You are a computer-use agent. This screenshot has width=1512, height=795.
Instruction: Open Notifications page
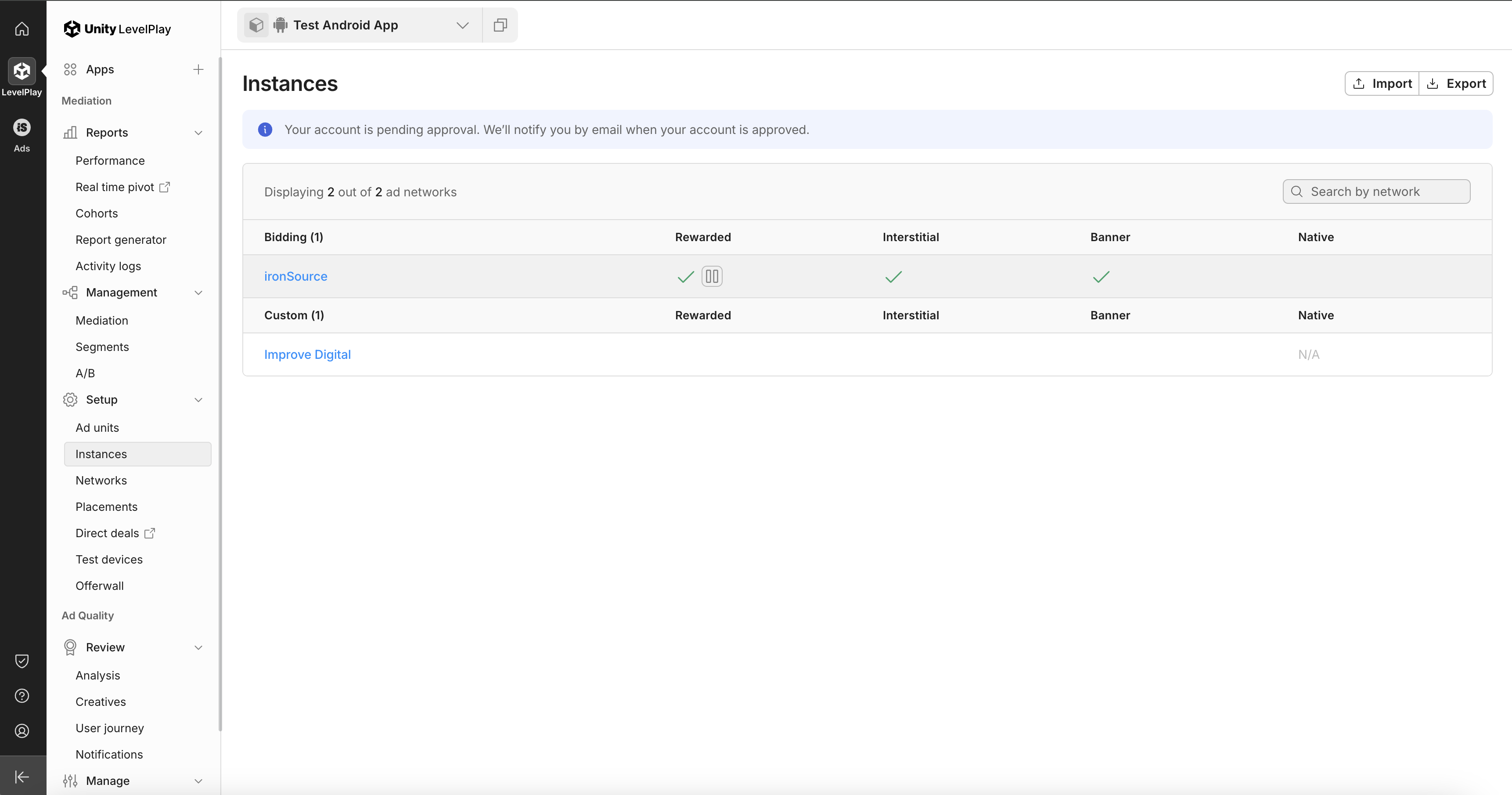coord(108,755)
